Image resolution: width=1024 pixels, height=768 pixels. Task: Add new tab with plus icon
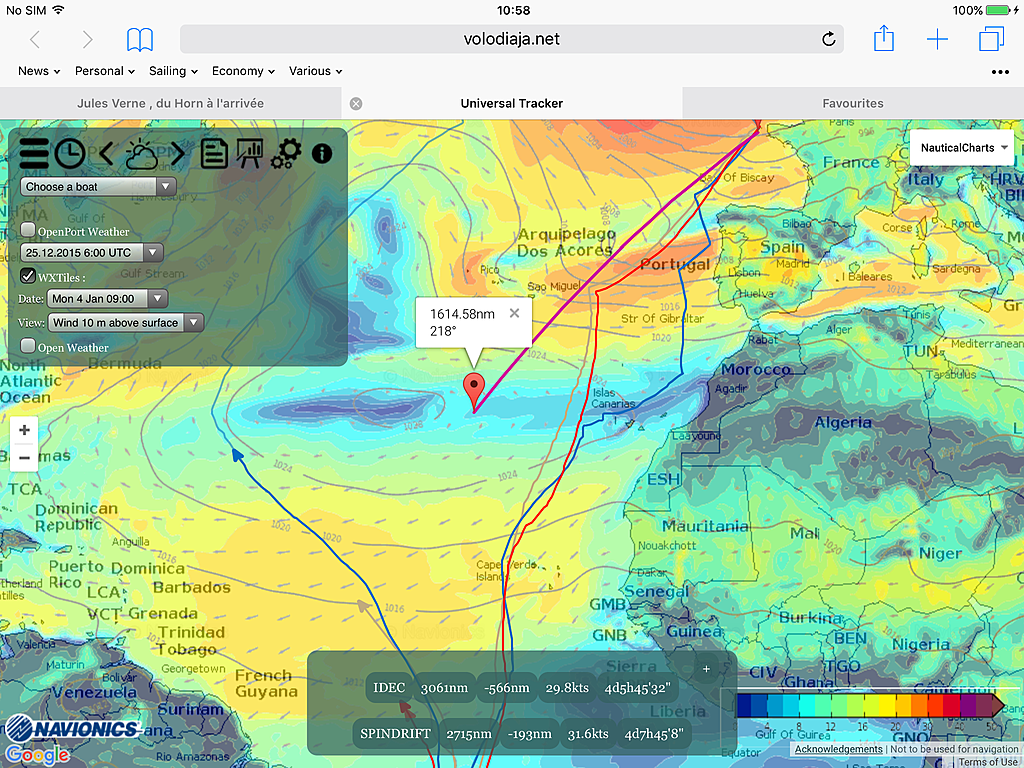937,39
